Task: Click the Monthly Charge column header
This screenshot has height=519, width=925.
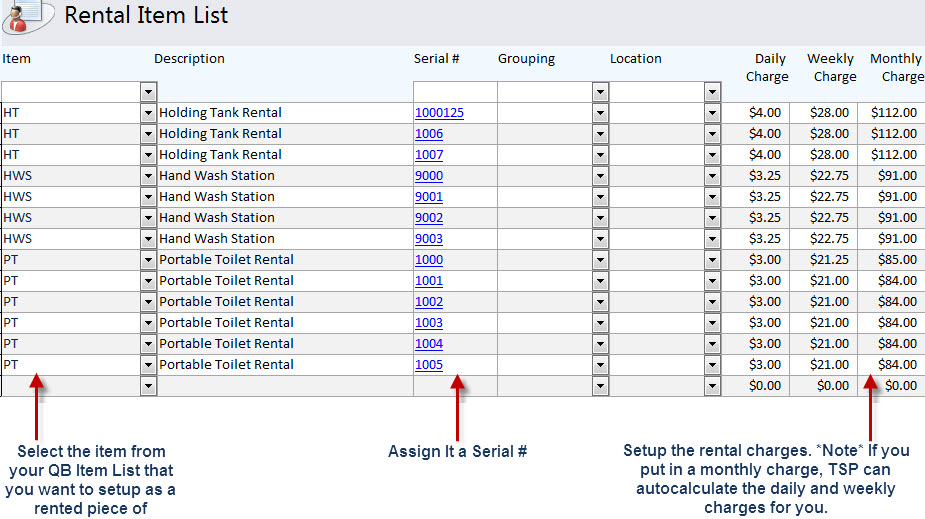Action: coord(897,67)
